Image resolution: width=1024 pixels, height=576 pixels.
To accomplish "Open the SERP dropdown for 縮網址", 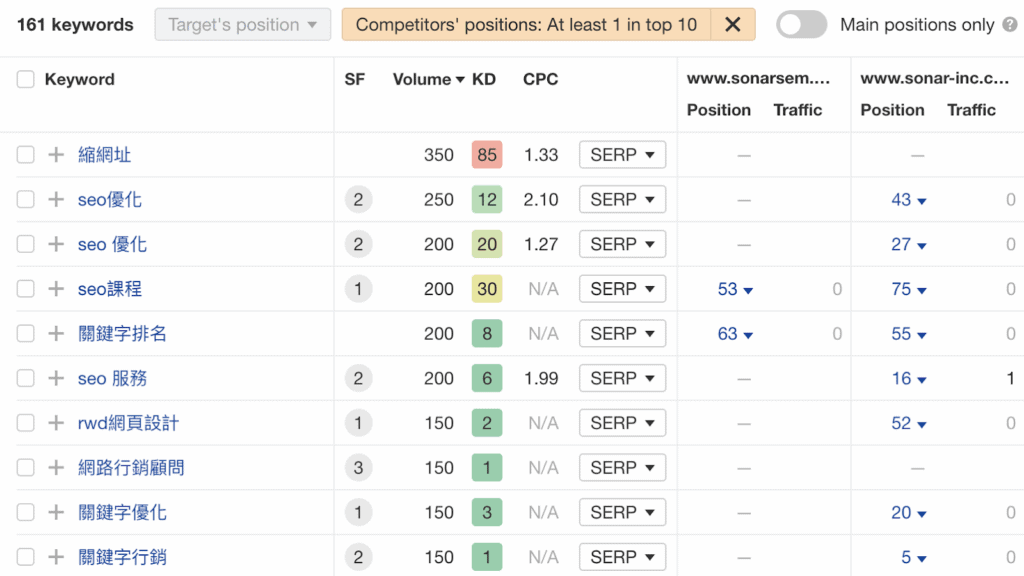I will pyautogui.click(x=622, y=155).
